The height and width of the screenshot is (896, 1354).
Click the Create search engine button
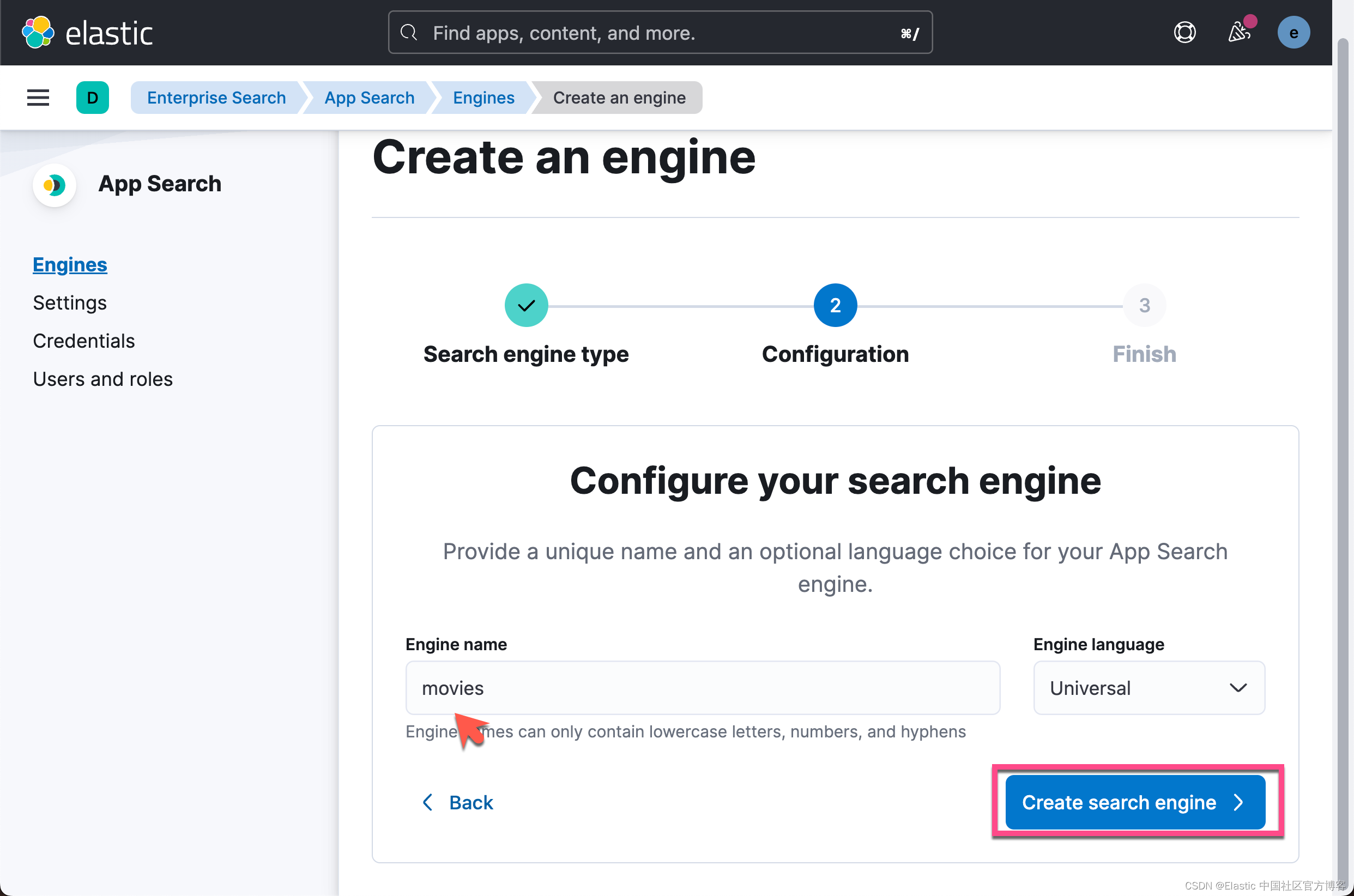click(x=1135, y=803)
